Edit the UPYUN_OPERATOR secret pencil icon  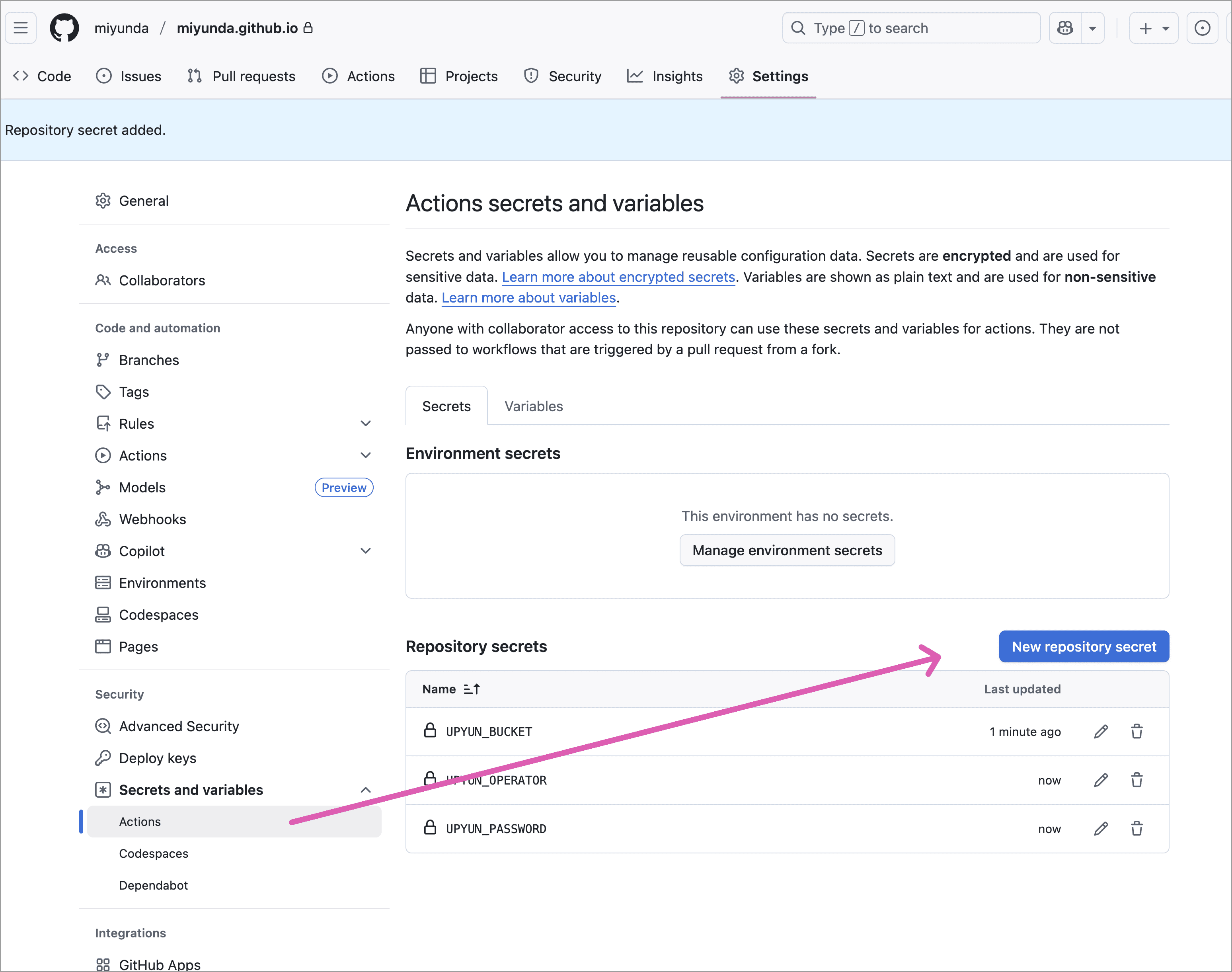[x=1101, y=780]
